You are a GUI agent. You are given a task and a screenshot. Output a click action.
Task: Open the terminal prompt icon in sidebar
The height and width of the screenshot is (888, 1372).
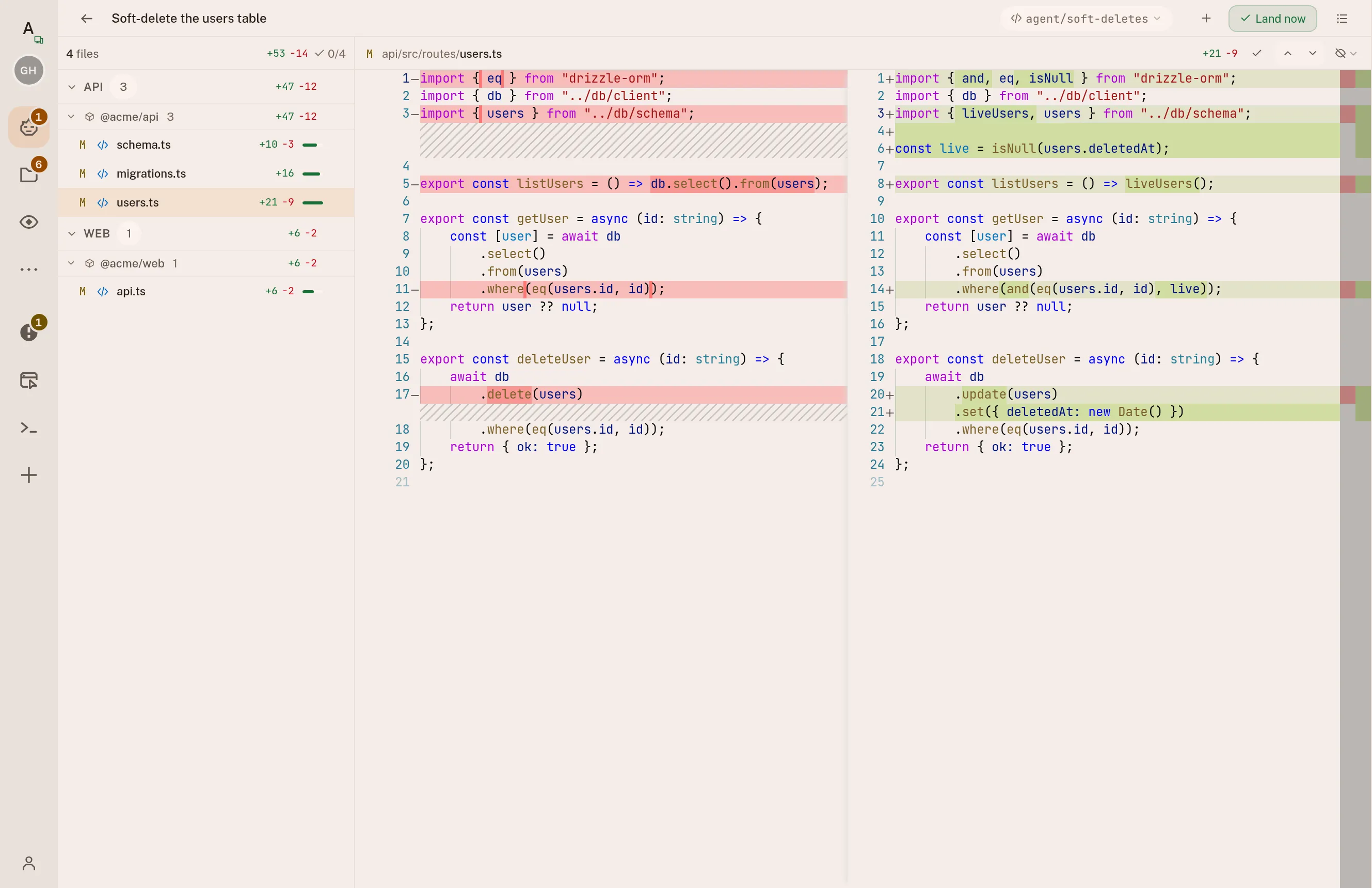(x=29, y=428)
